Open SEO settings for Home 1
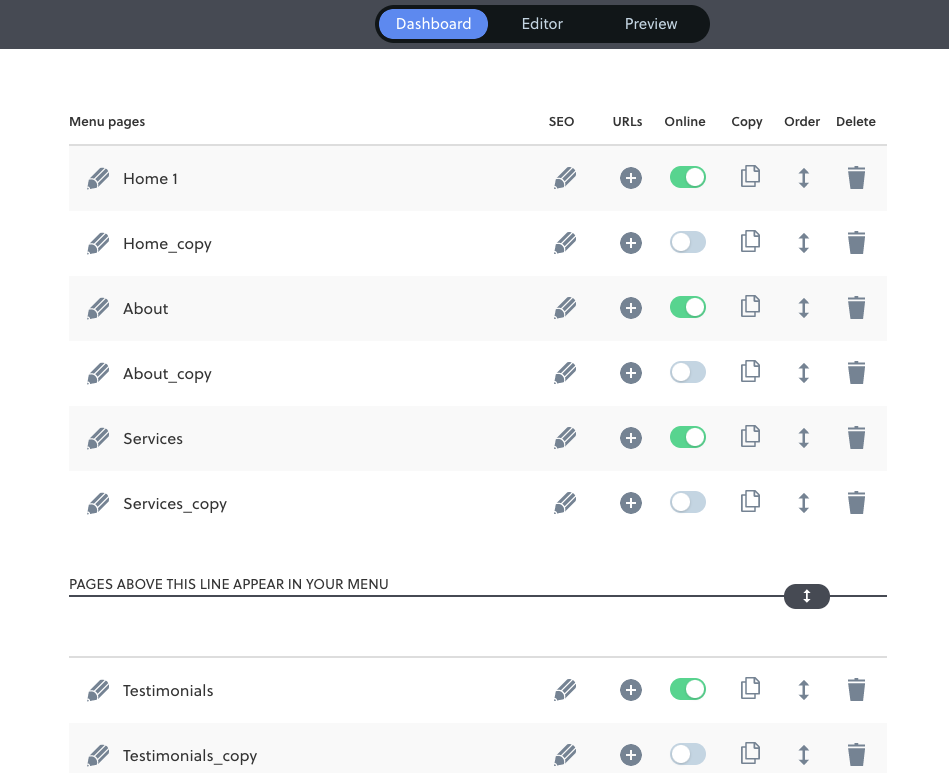 [565, 178]
